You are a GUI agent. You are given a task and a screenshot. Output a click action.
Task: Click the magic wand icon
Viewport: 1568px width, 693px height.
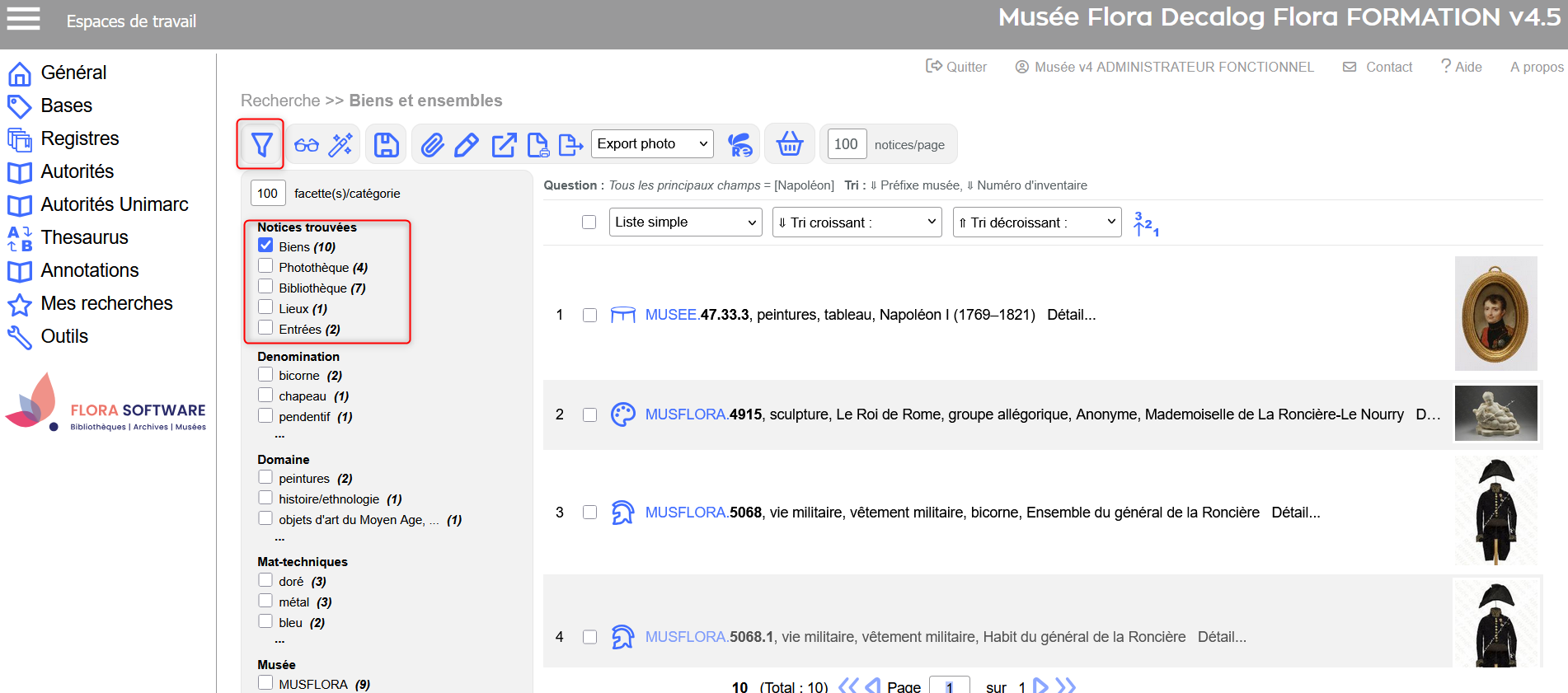pyautogui.click(x=340, y=145)
